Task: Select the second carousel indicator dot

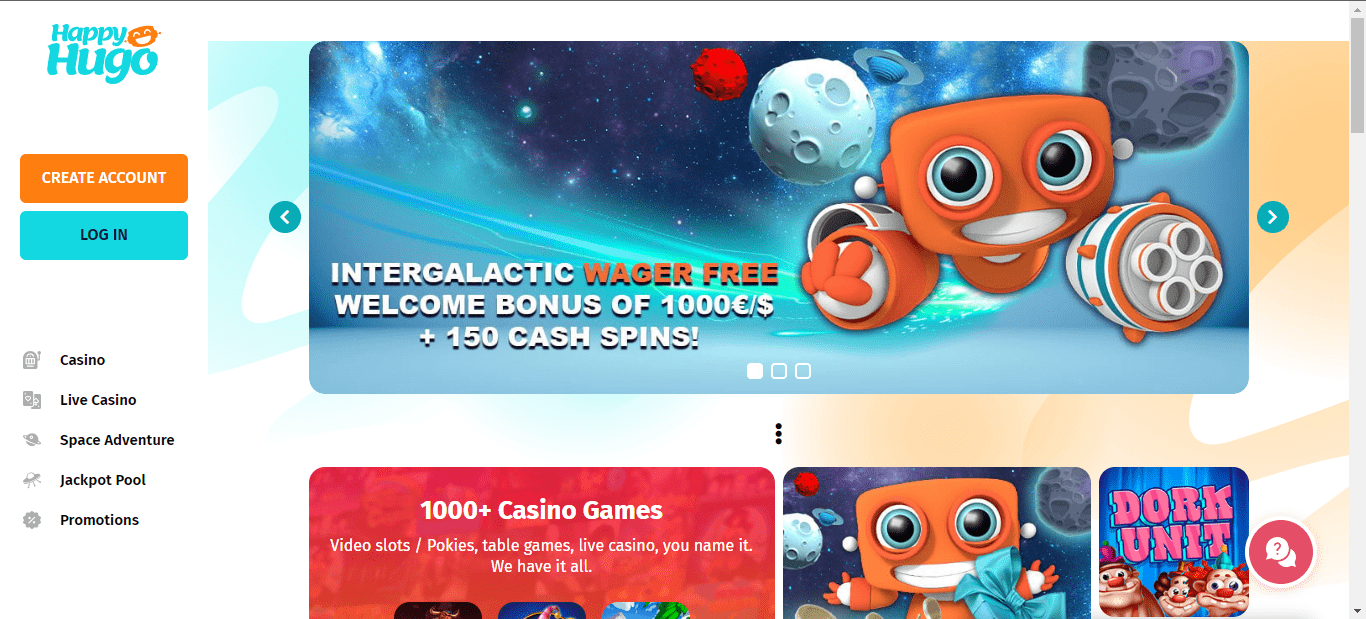Action: pyautogui.click(x=779, y=371)
